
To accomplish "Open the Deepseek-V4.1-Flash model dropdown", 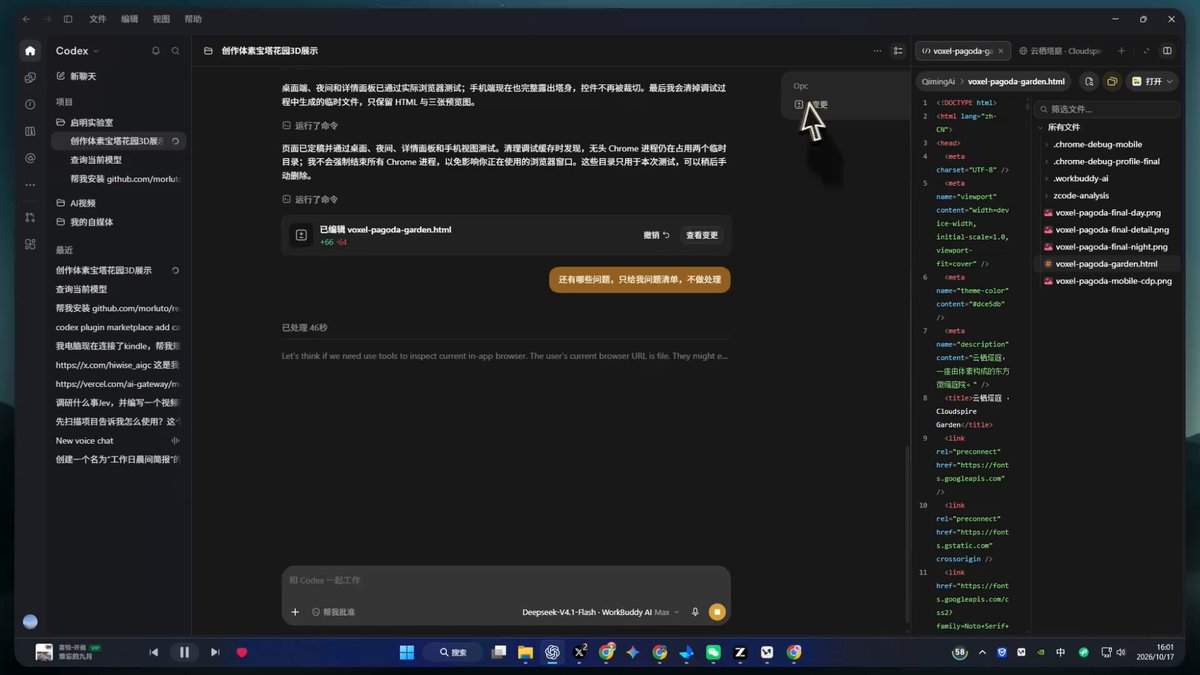I will click(600, 612).
